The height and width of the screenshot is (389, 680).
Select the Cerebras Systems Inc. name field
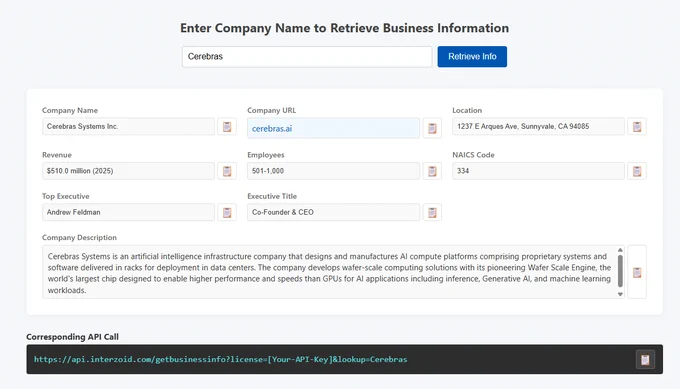128,127
